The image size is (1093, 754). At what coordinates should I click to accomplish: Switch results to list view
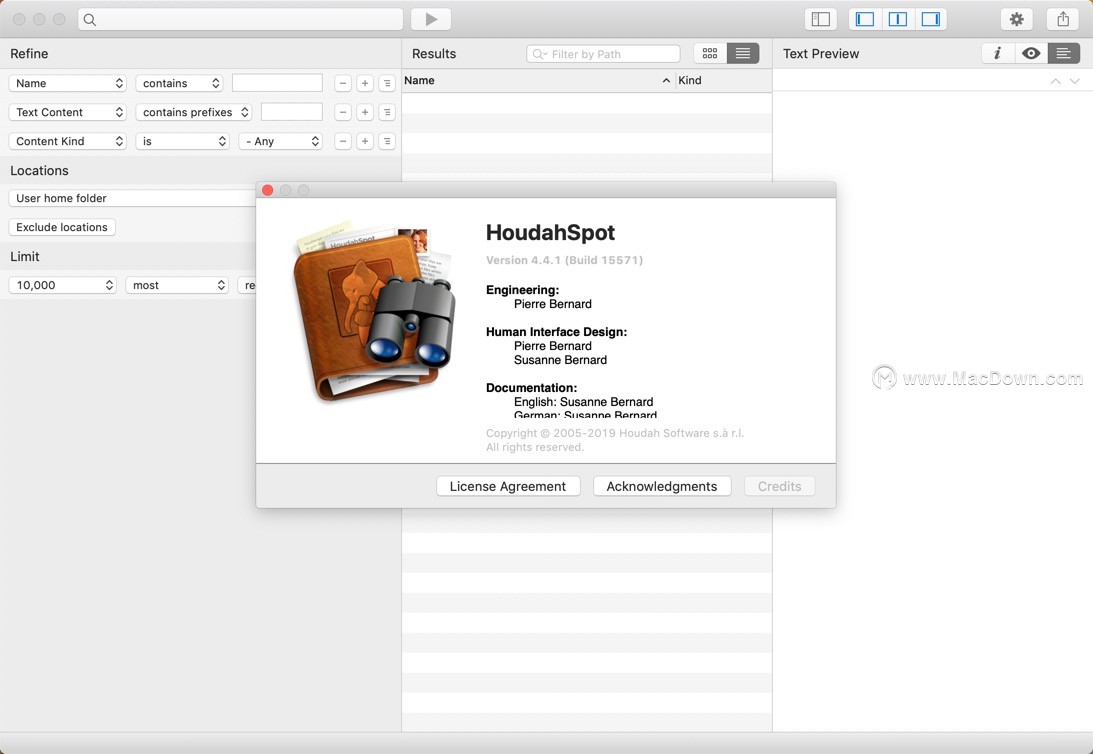click(x=742, y=54)
